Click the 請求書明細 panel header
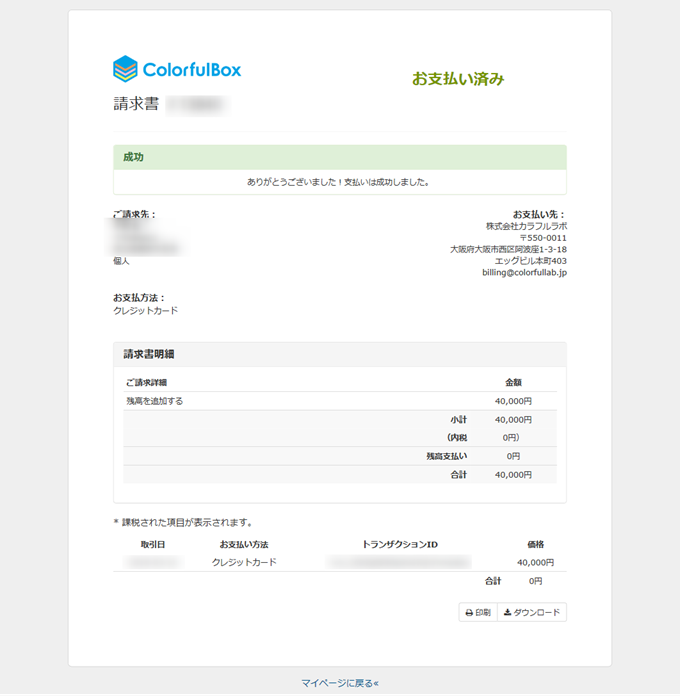This screenshot has height=696, width=680. 340,354
